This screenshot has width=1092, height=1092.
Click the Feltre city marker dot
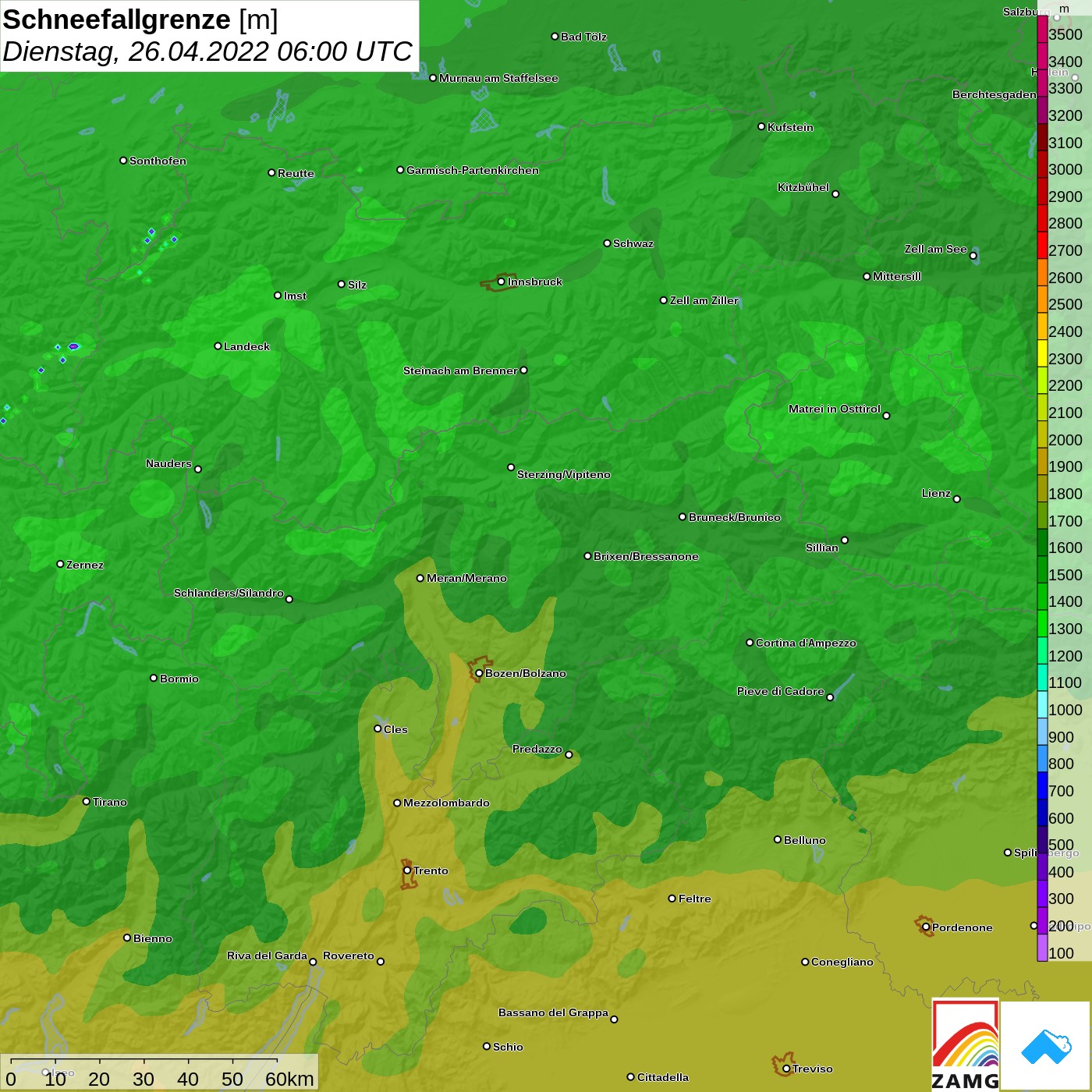[672, 899]
